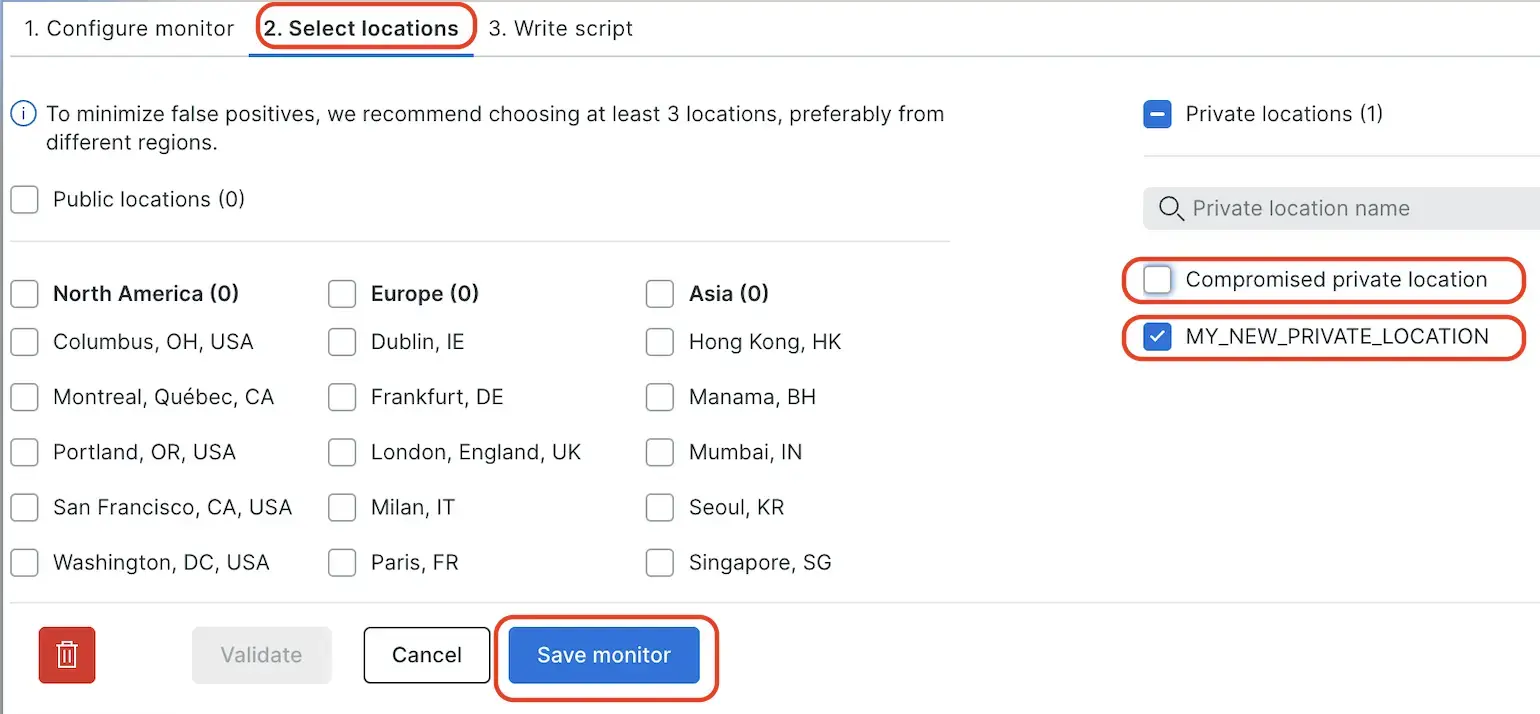Viewport: 1540px width, 714px height.
Task: Enable the Compromised private location checkbox
Action: (1157, 280)
